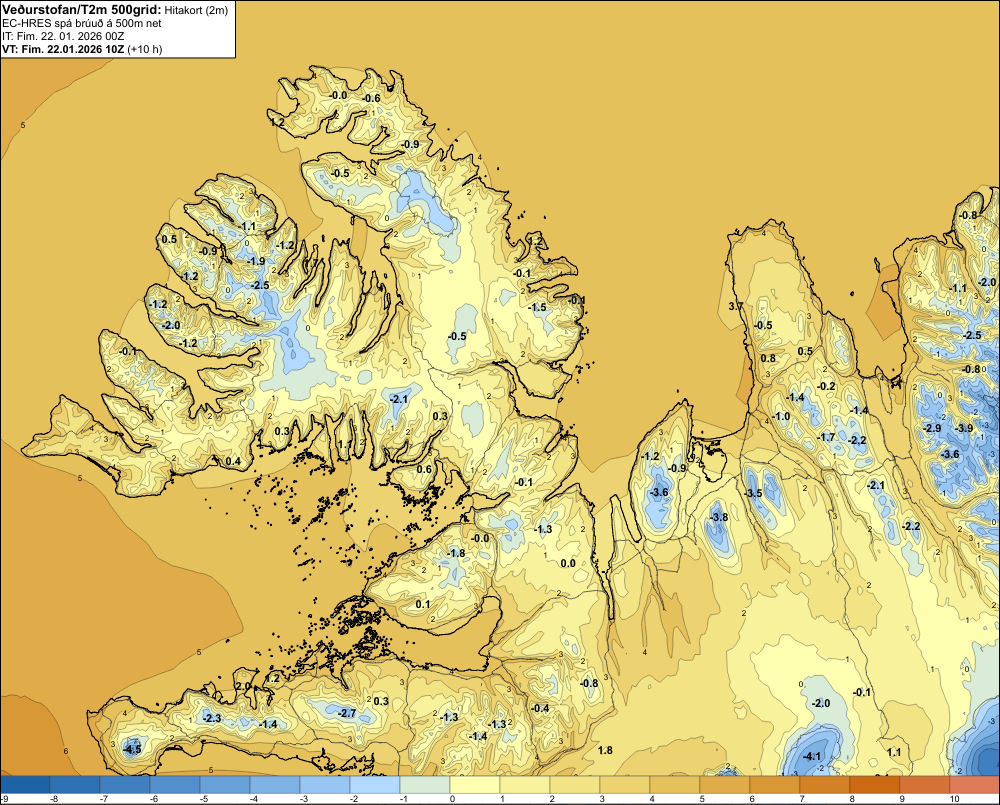The image size is (1000, 805).
Task: Pick the legend swatch right of 10
Action: 976,784
